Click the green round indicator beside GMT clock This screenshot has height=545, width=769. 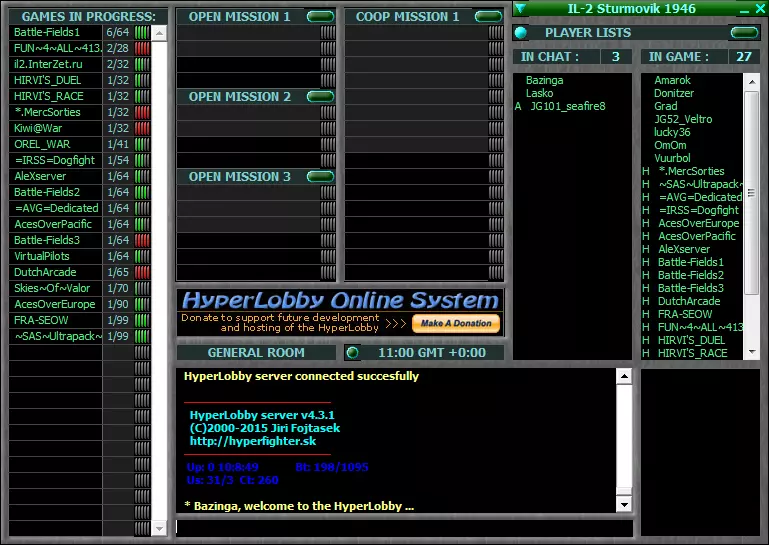point(352,353)
